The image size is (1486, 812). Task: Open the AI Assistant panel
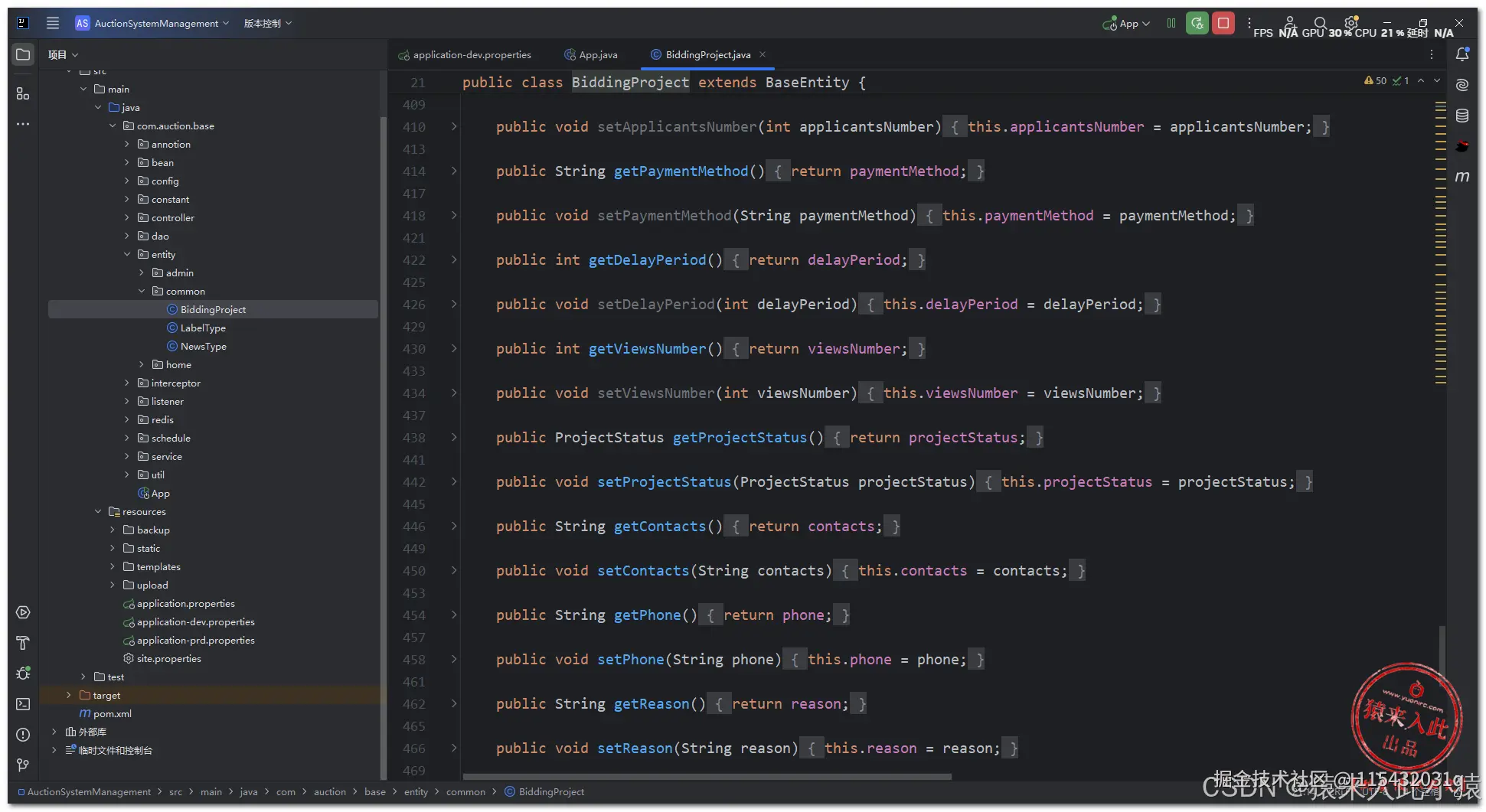[1462, 85]
